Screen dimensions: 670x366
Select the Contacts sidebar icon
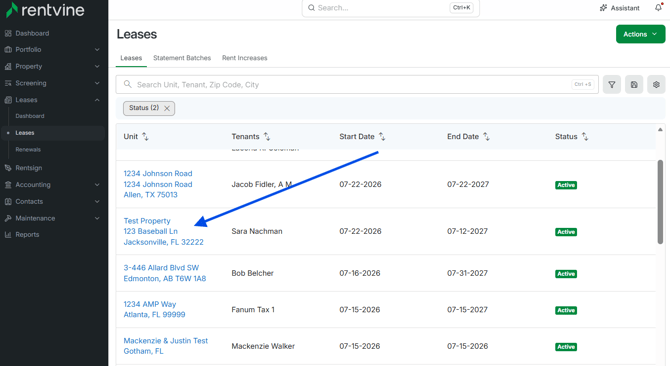click(x=8, y=202)
